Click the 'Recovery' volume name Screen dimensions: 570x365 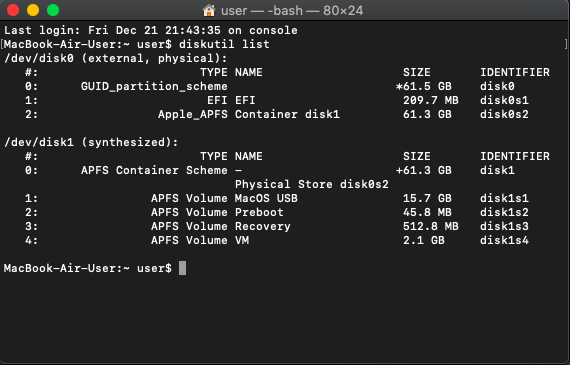pyautogui.click(x=262, y=226)
